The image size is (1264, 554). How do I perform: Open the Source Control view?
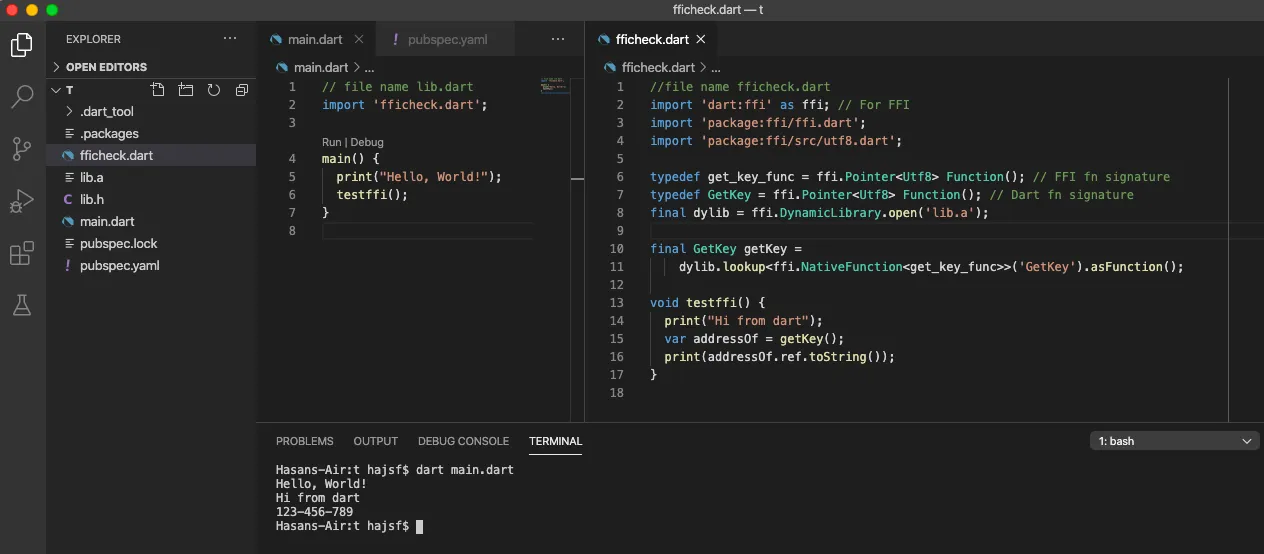tap(22, 150)
